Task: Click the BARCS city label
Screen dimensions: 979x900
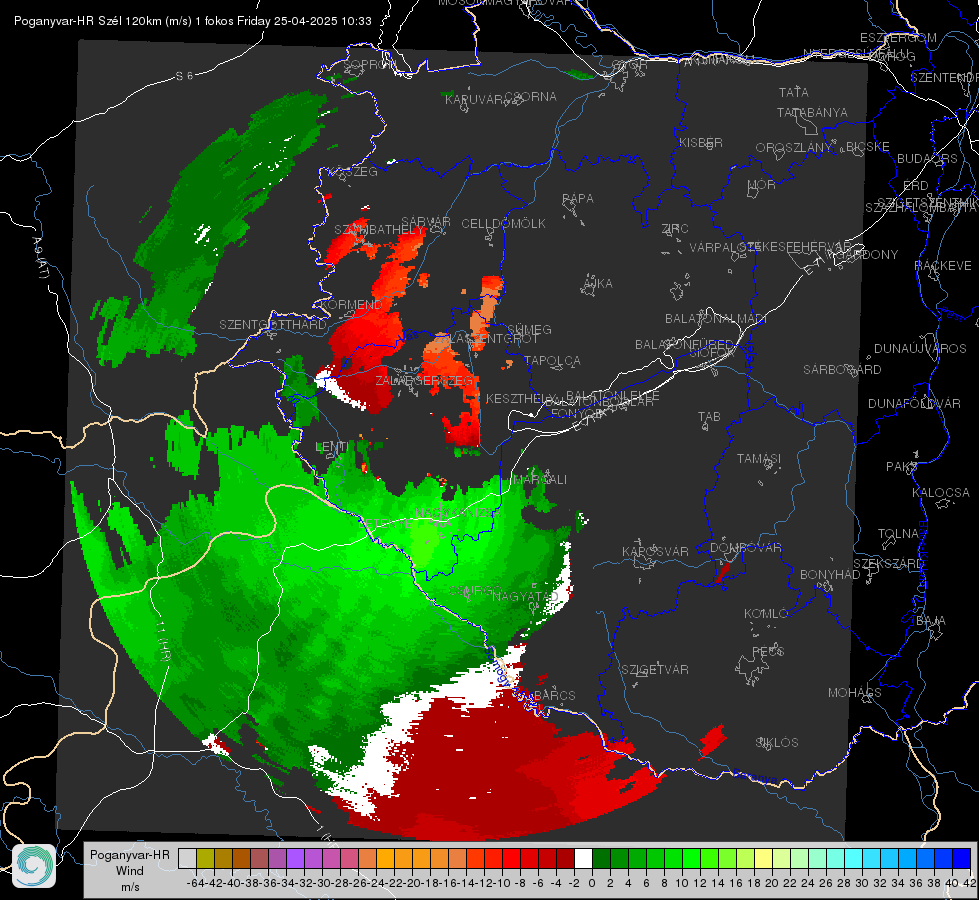Action: pos(554,695)
